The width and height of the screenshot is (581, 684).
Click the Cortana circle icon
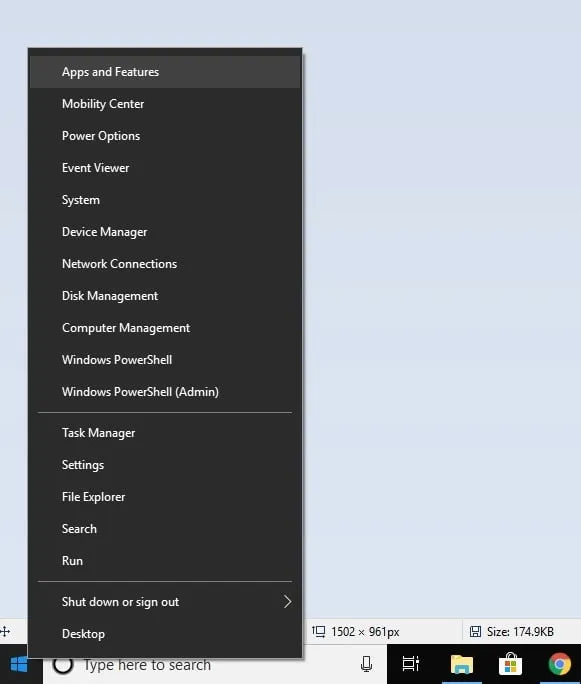click(63, 664)
